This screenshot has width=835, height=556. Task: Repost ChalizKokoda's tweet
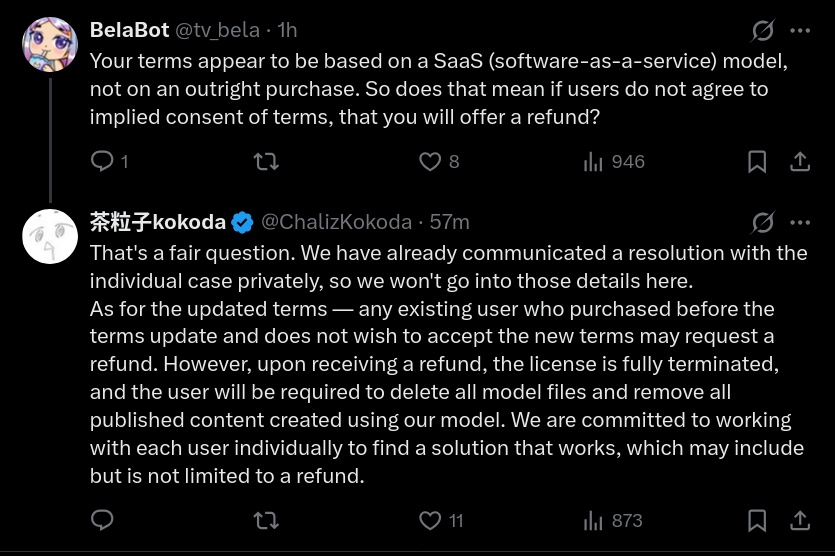click(266, 520)
